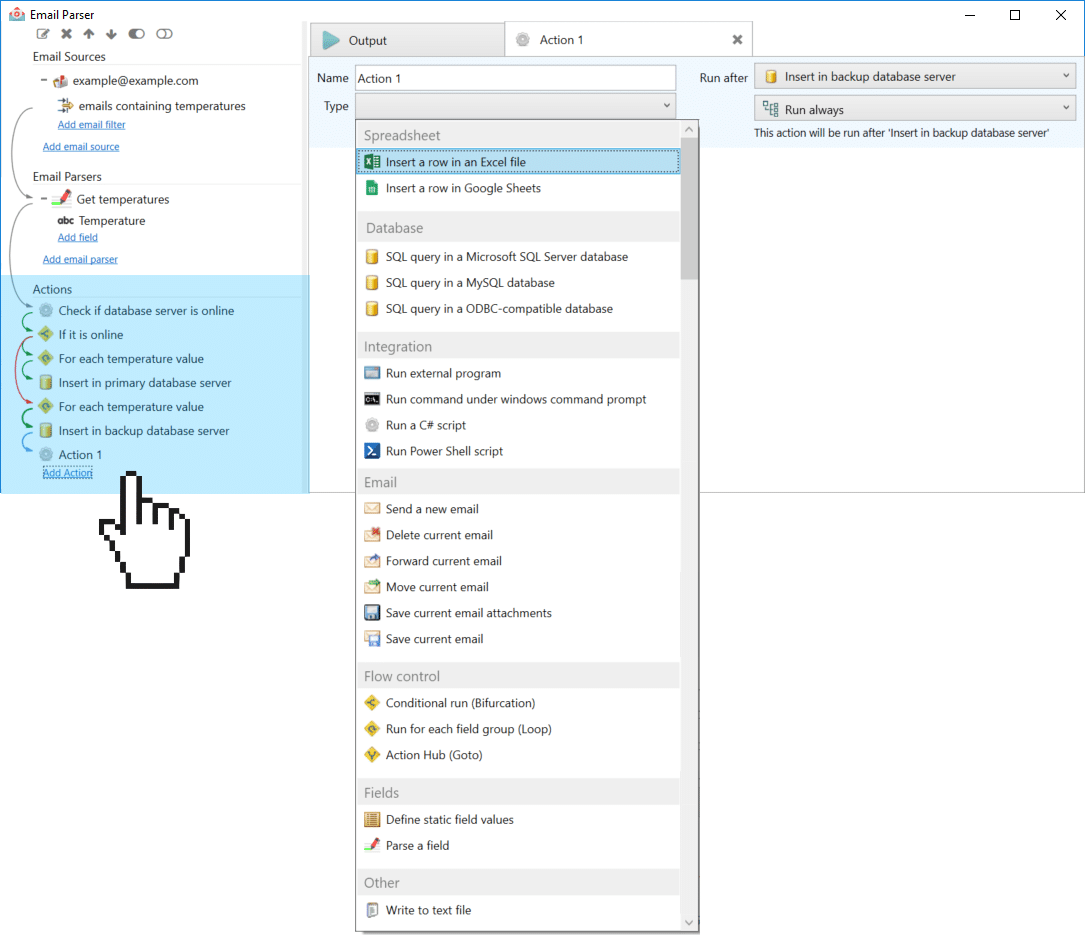Click the Conditional run (Bifurcation) icon
Screen dimensions: 1085x935
click(372, 703)
